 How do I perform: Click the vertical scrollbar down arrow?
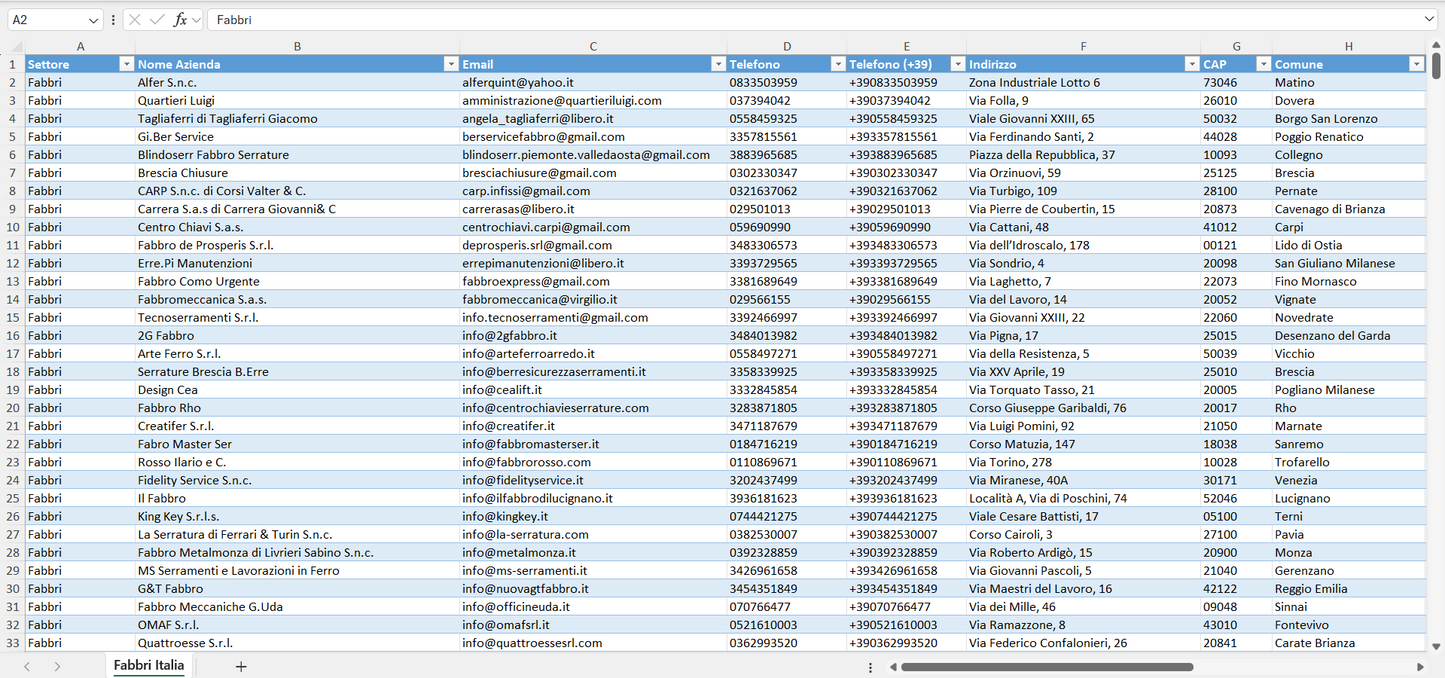pyautogui.click(x=1437, y=646)
